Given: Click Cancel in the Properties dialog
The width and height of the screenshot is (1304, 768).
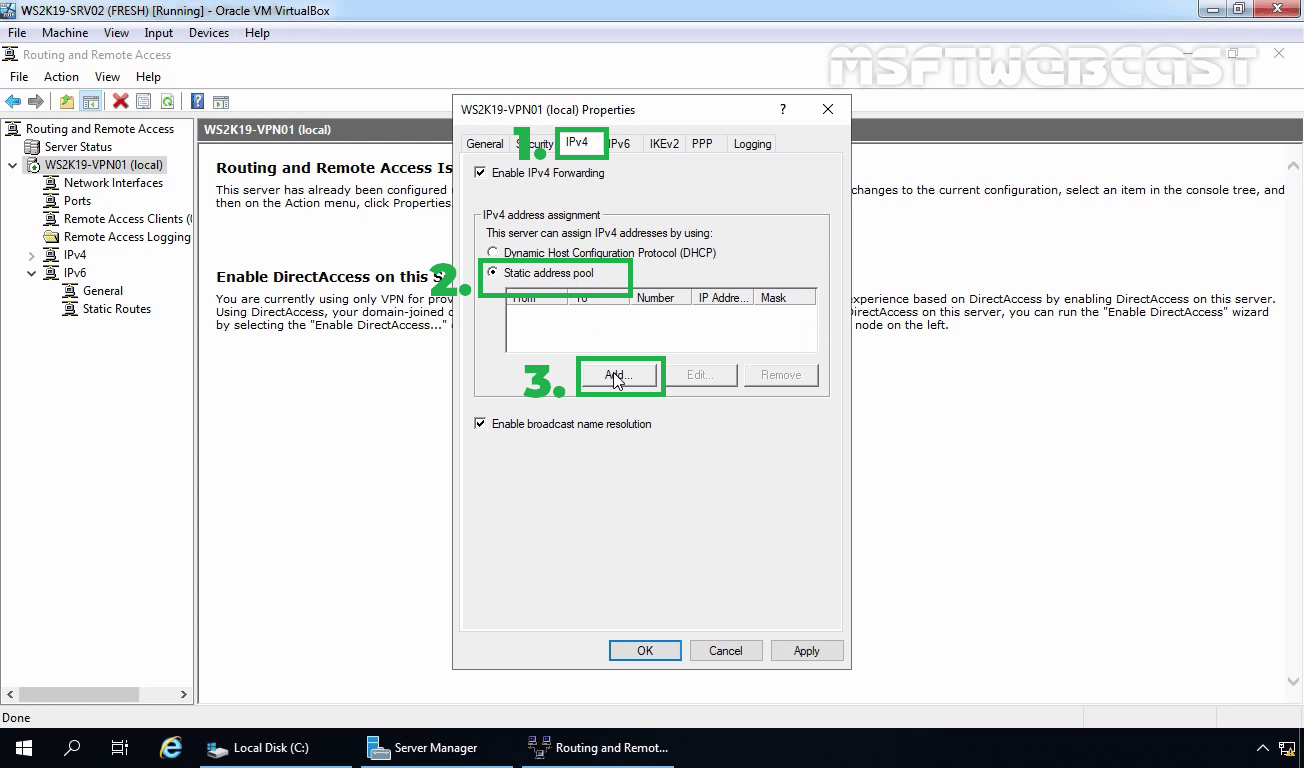Looking at the screenshot, I should point(726,650).
